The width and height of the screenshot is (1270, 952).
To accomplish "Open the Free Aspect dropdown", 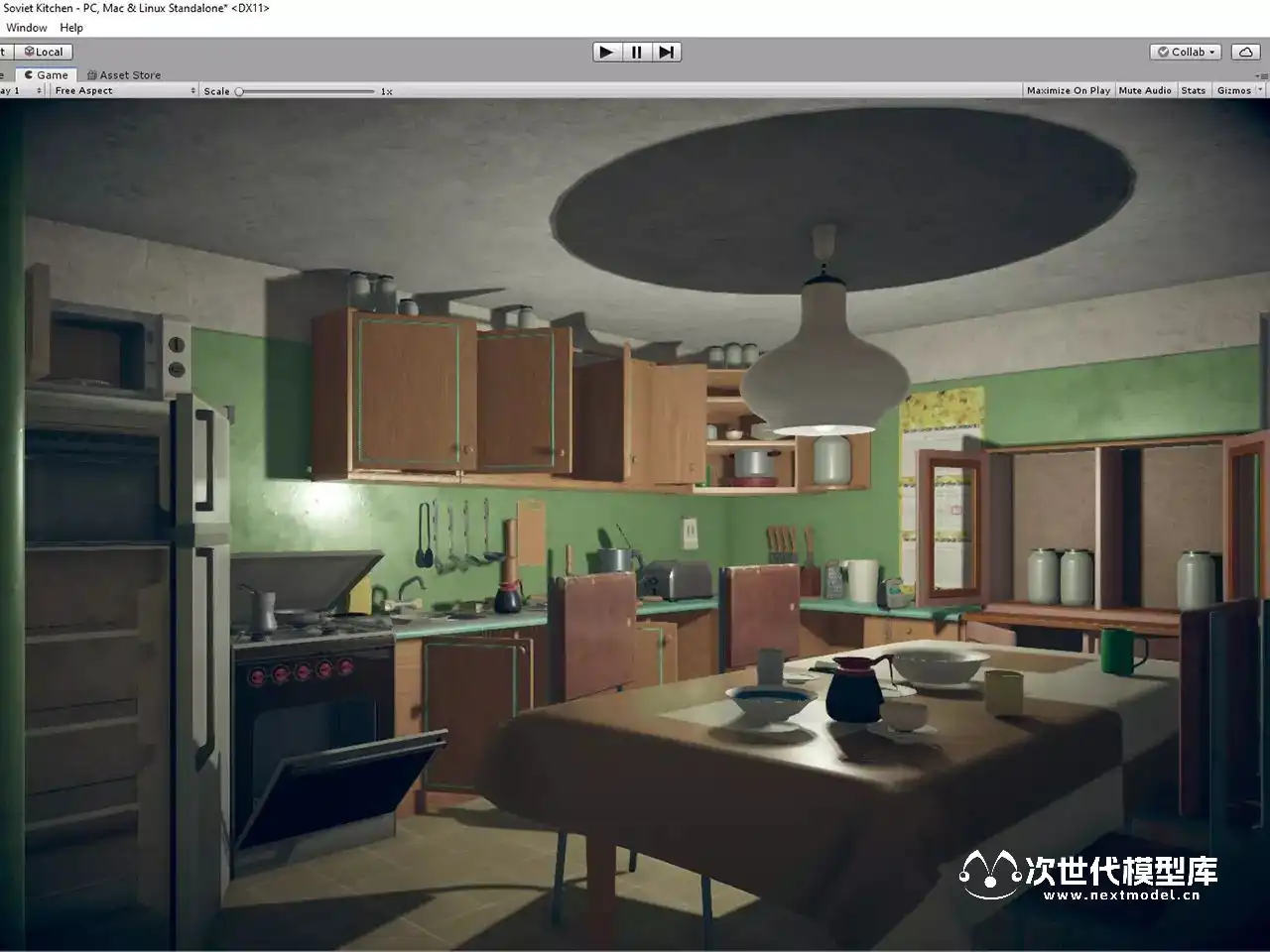I will tap(124, 90).
